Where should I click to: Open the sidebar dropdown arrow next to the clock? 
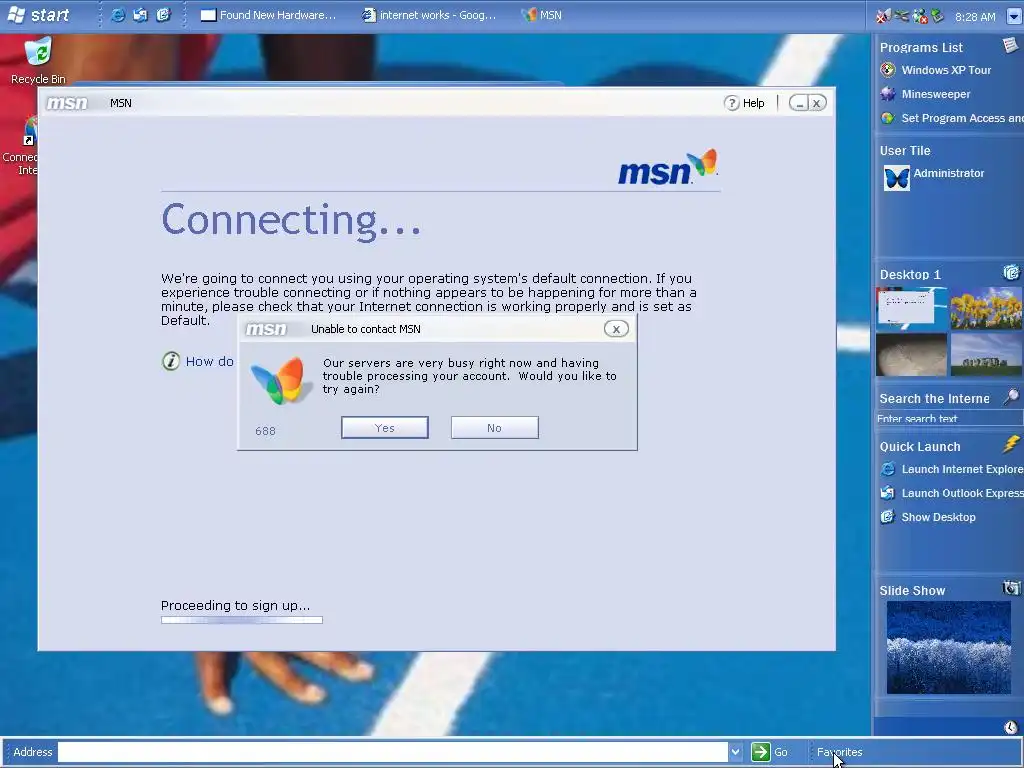point(1014,17)
